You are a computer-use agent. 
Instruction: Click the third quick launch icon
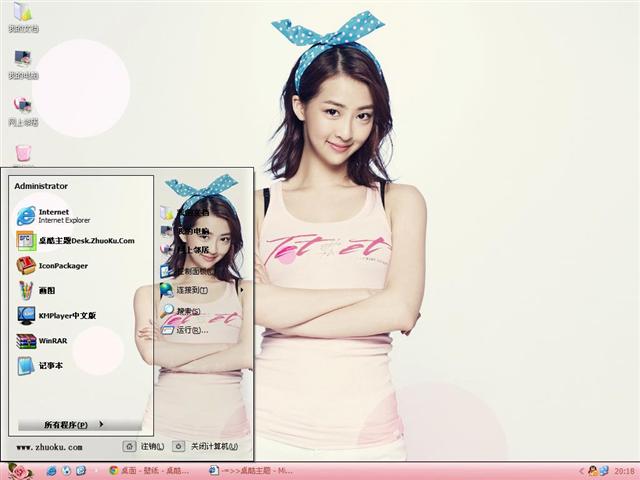81,471
